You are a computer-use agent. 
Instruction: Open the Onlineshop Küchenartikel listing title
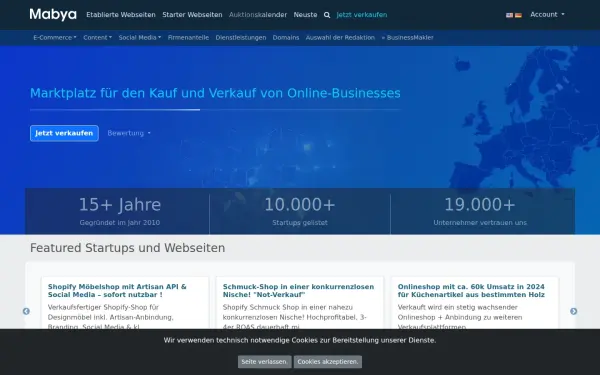coord(471,290)
